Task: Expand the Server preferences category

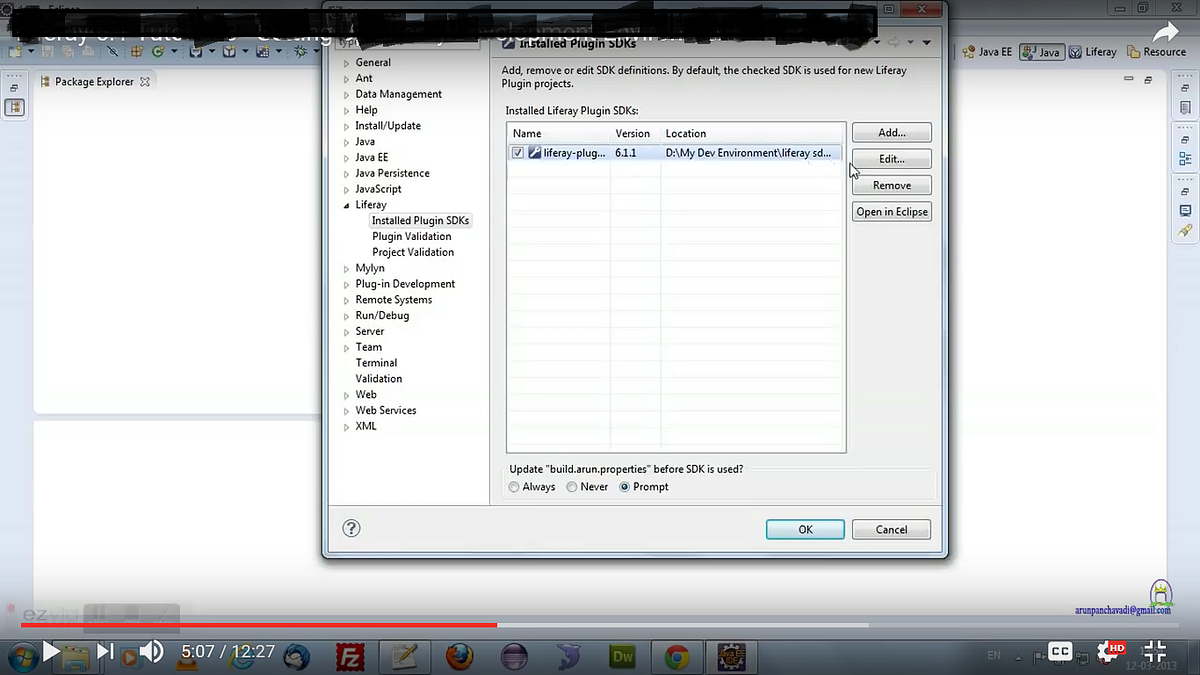Action: [x=345, y=331]
